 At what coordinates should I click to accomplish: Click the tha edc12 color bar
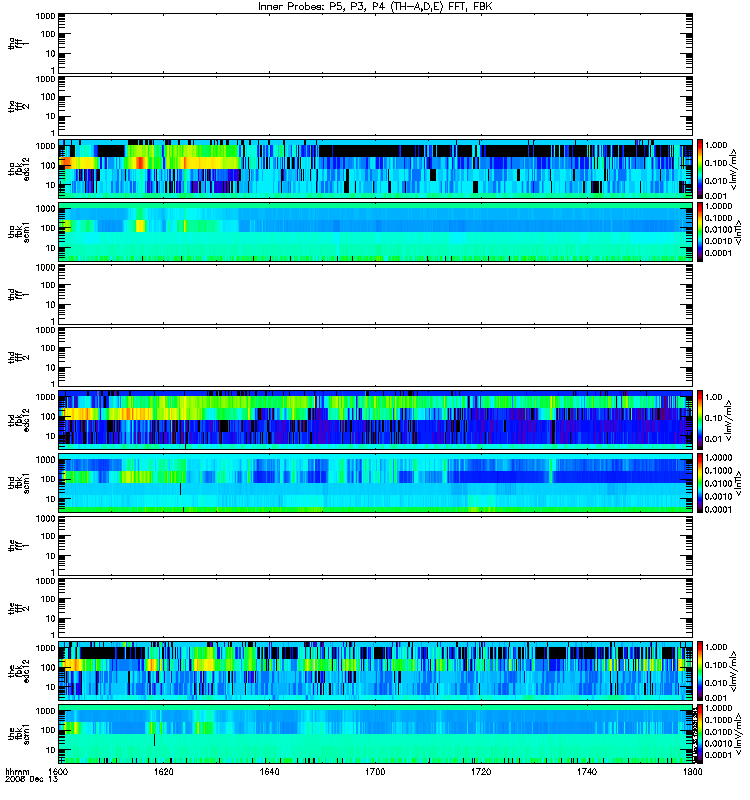[700, 168]
